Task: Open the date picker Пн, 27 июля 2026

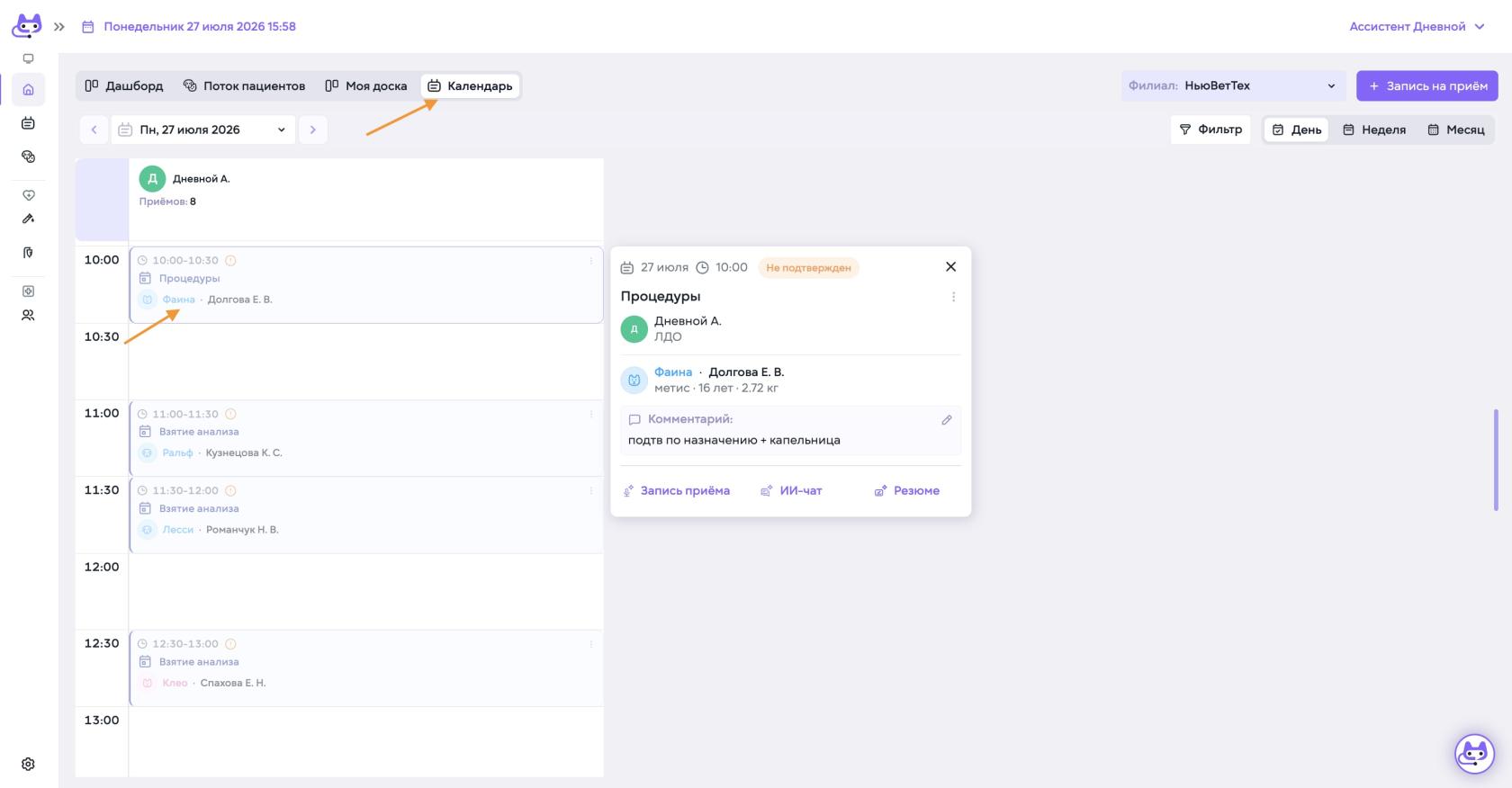Action: coord(202,130)
